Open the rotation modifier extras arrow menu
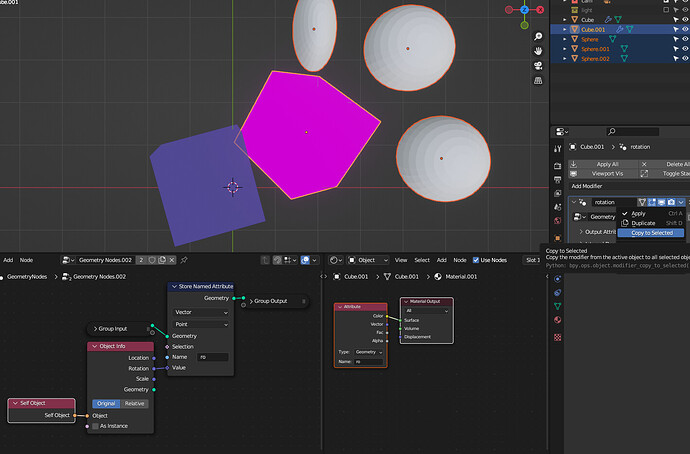Screen dimensions: 690x454 tap(681, 202)
